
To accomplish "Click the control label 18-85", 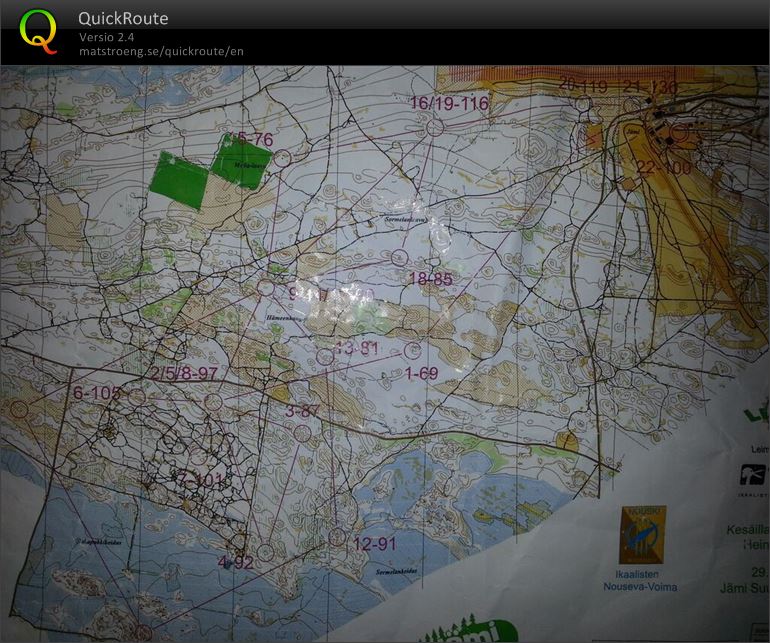I will click(431, 279).
